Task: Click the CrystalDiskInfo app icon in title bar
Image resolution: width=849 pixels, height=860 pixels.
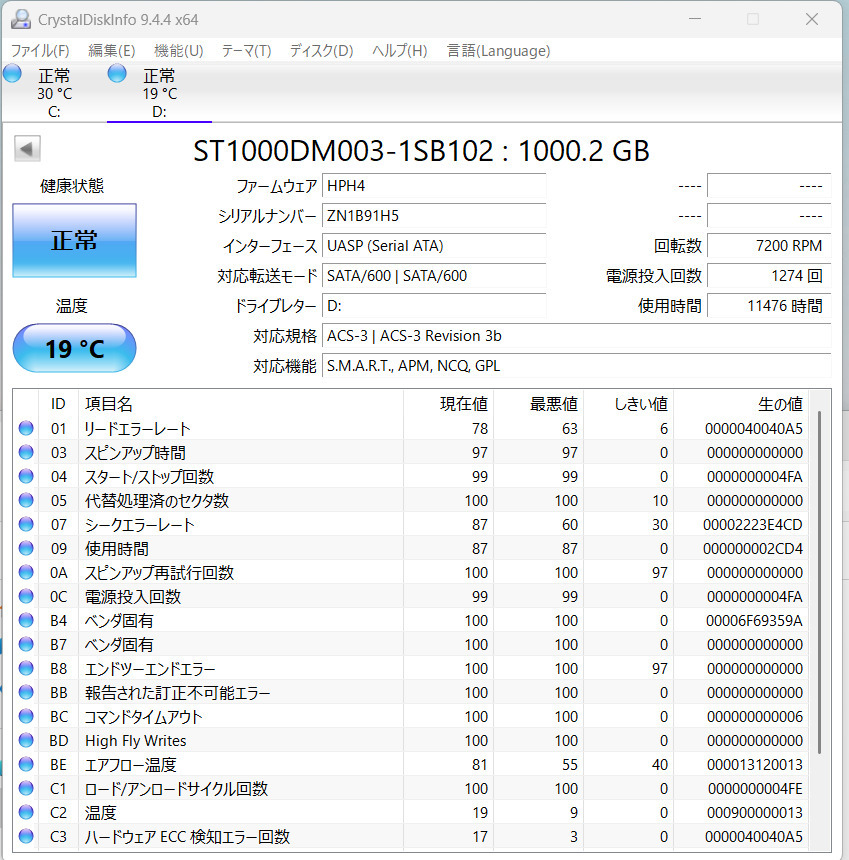Action: [x=21, y=19]
